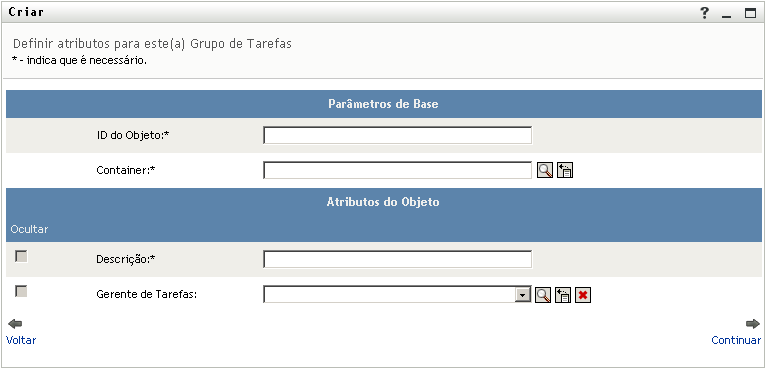This screenshot has height=371, width=767.
Task: Click into the Descrição text field
Action: 397,259
